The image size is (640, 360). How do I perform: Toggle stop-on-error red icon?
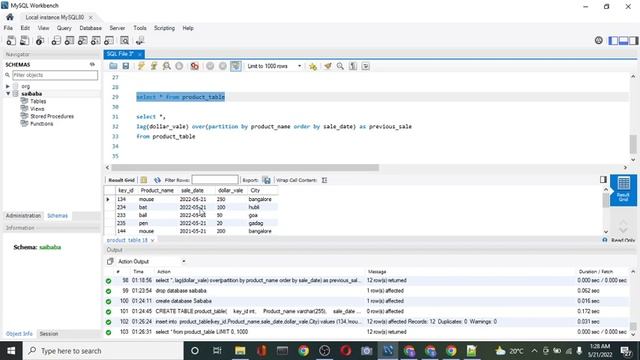coord(195,66)
